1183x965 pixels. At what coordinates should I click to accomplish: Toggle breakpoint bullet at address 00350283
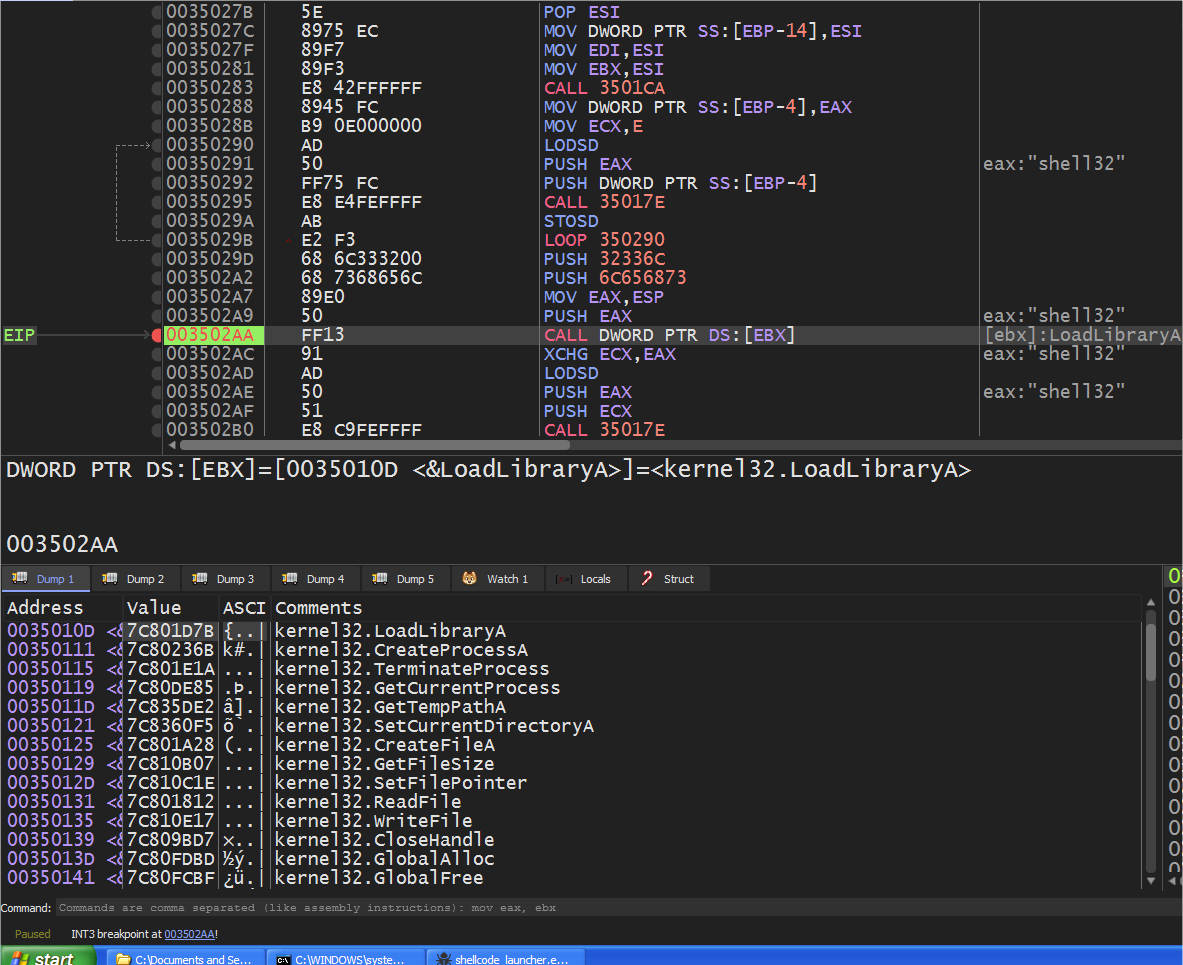click(156, 88)
